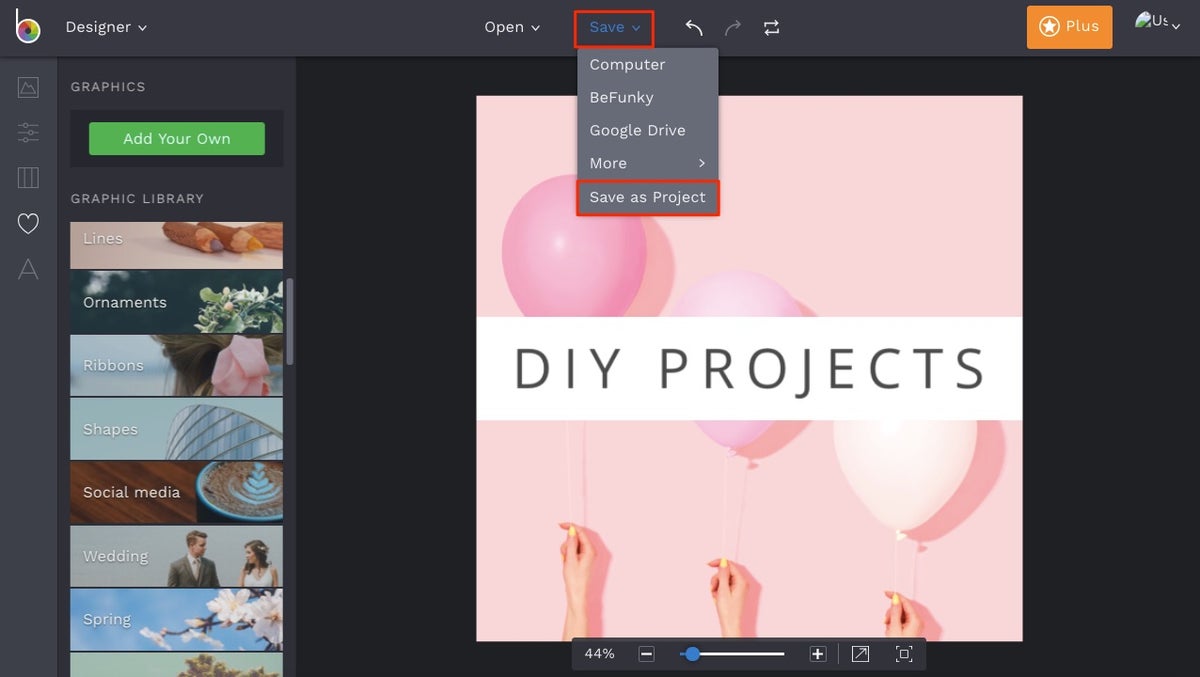The height and width of the screenshot is (677, 1200).
Task: Open the Open file dropdown
Action: pos(512,27)
